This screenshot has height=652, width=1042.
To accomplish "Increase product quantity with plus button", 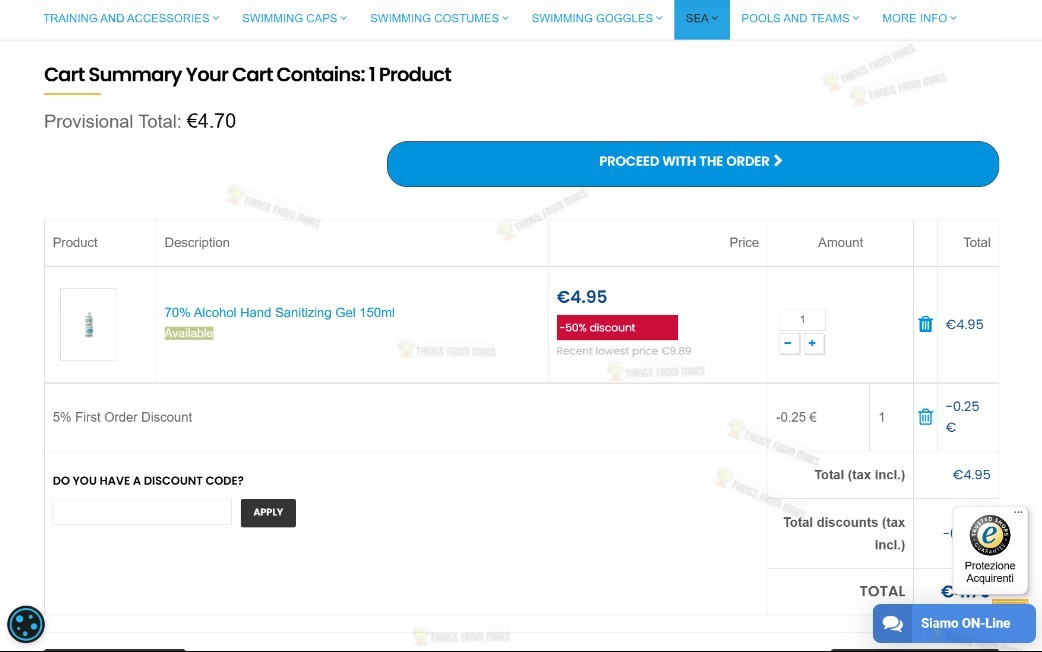I will coord(813,344).
